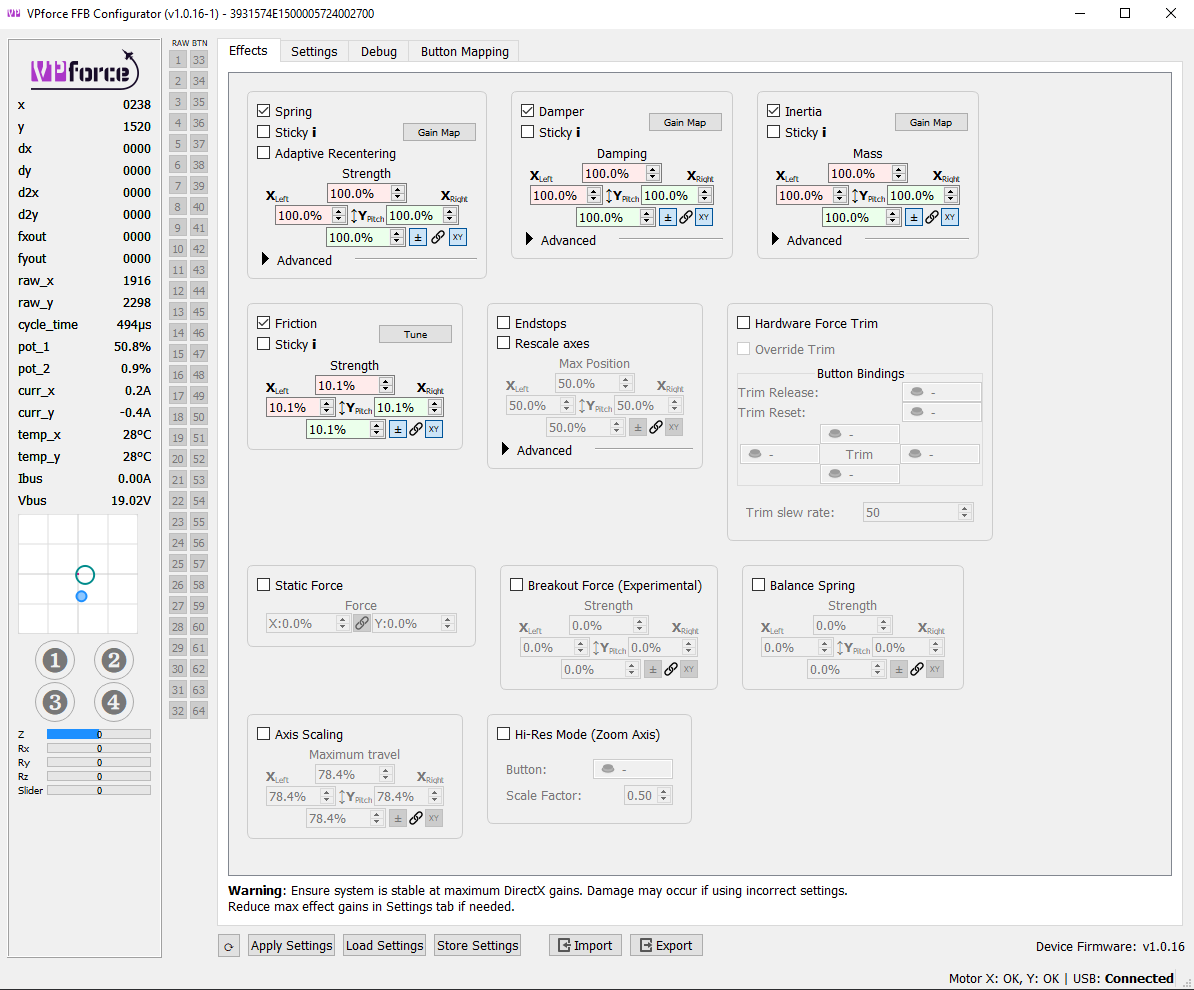The height and width of the screenshot is (990, 1194).
Task: Toggle the Friction link chain icon
Action: click(x=416, y=430)
